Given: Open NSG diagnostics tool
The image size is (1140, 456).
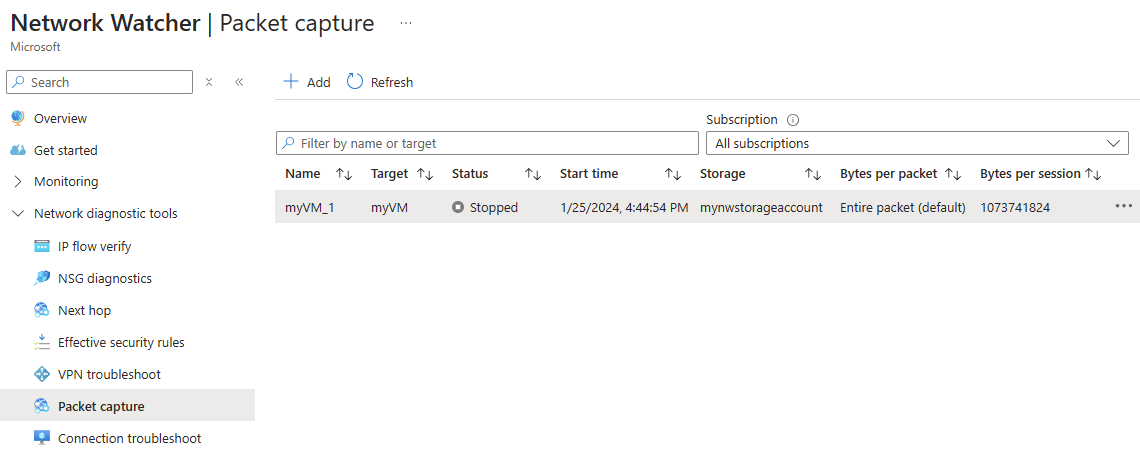Looking at the screenshot, I should click(x=105, y=279).
